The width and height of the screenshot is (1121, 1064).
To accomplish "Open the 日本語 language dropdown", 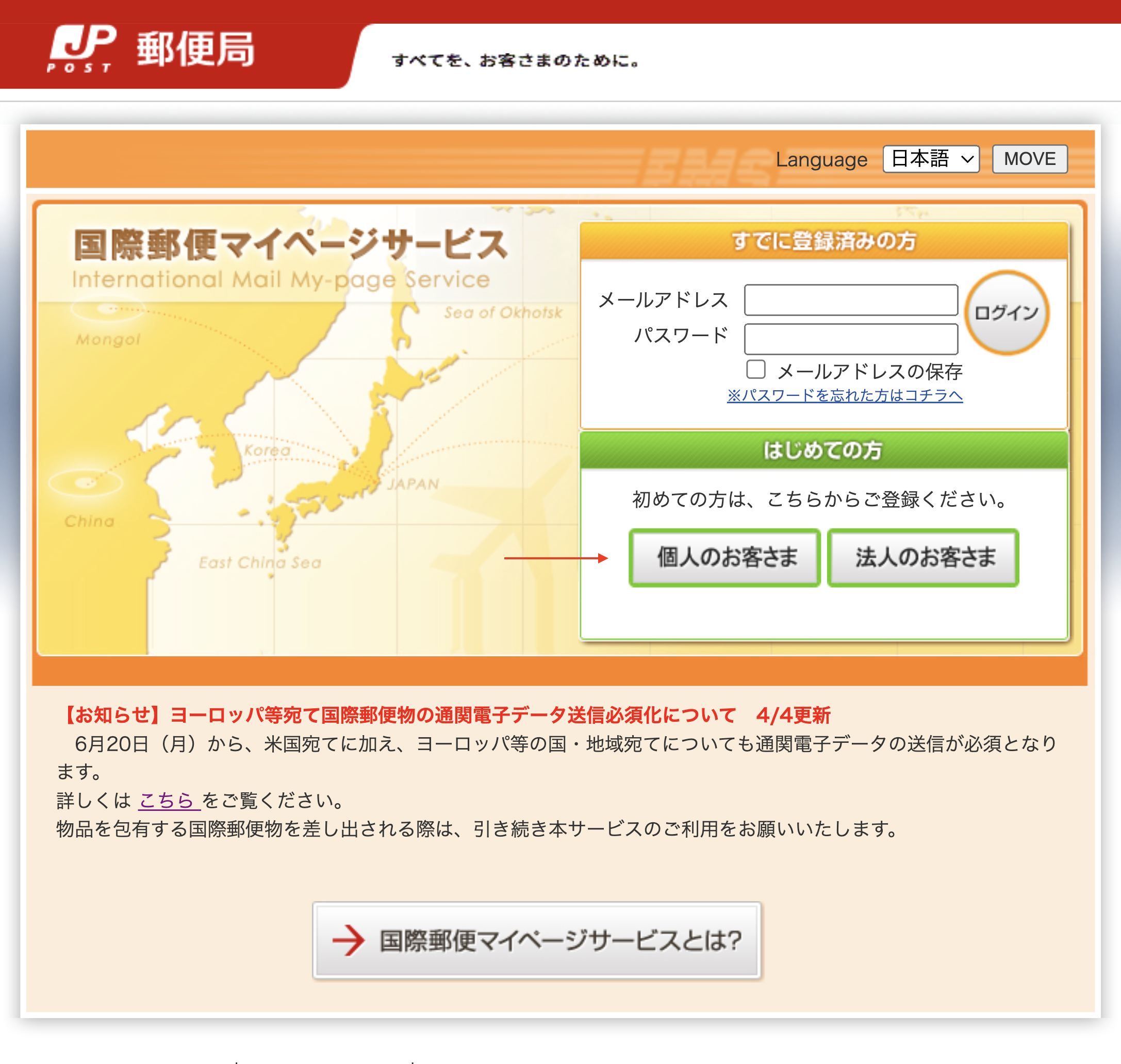I will [931, 159].
